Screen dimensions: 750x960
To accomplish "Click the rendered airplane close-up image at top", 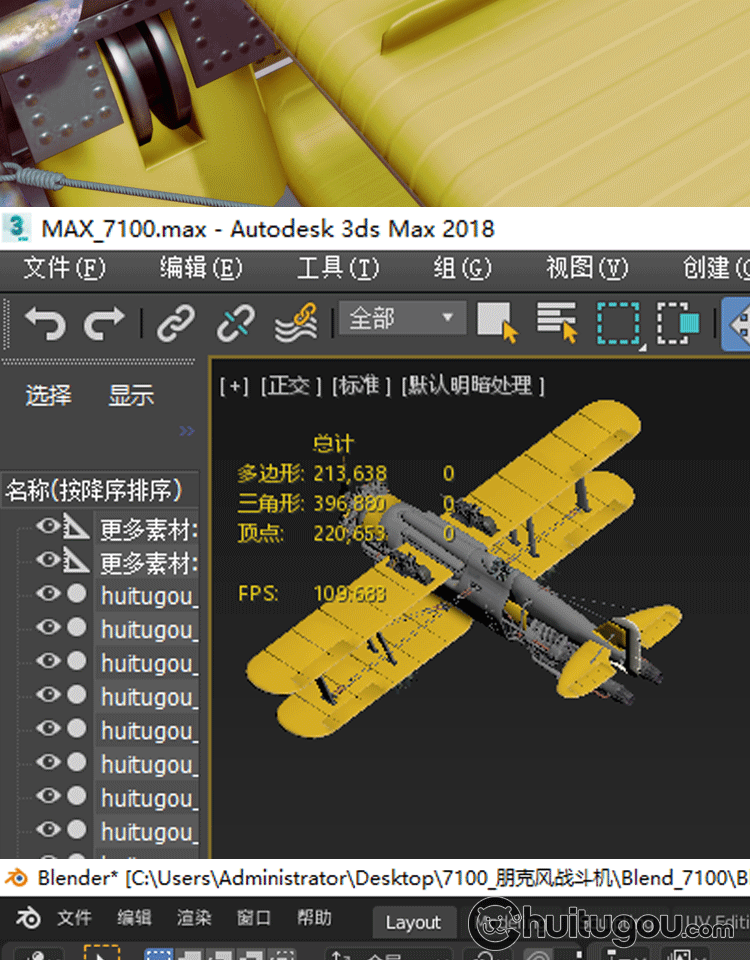I will point(375,103).
